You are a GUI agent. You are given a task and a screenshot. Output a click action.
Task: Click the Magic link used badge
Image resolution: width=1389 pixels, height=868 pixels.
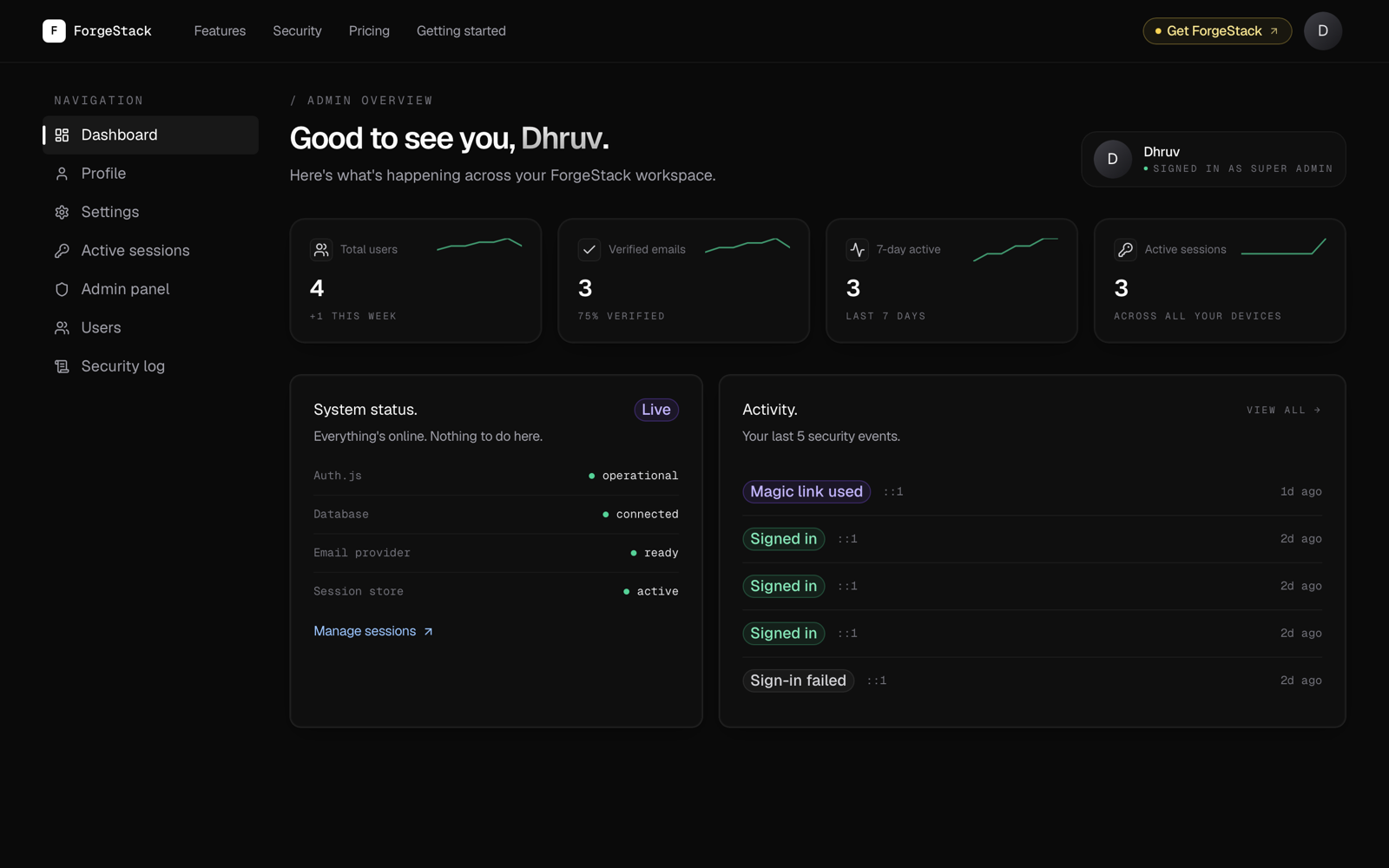pos(806,492)
